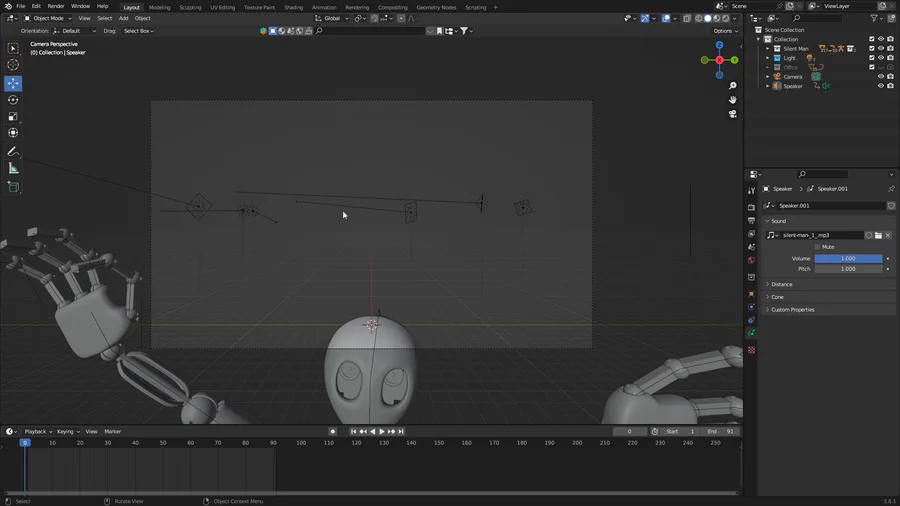Switch to the Shading workspace tab
Screen dimensions: 900x506
293,7
